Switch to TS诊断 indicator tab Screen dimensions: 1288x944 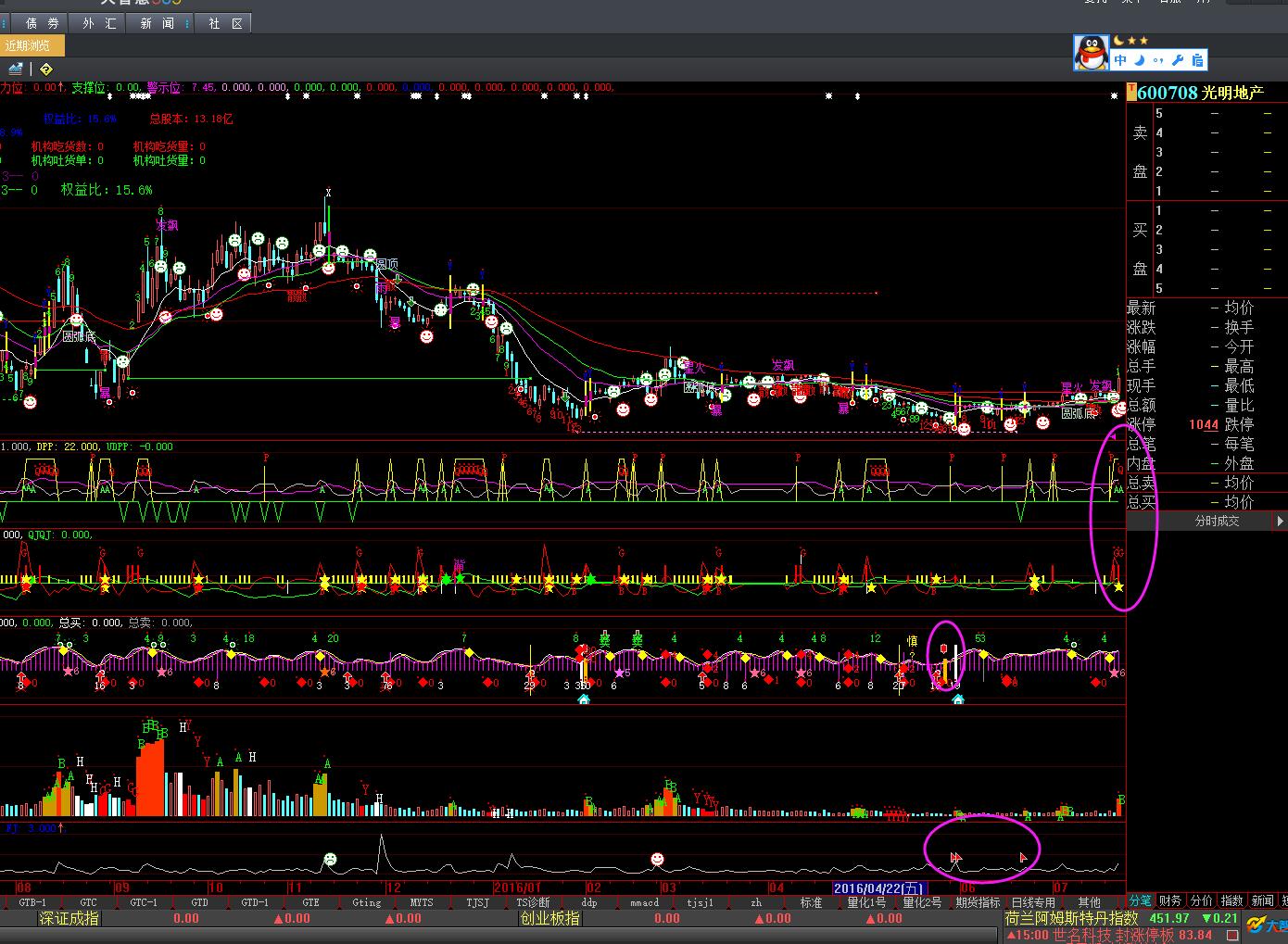pyautogui.click(x=533, y=901)
